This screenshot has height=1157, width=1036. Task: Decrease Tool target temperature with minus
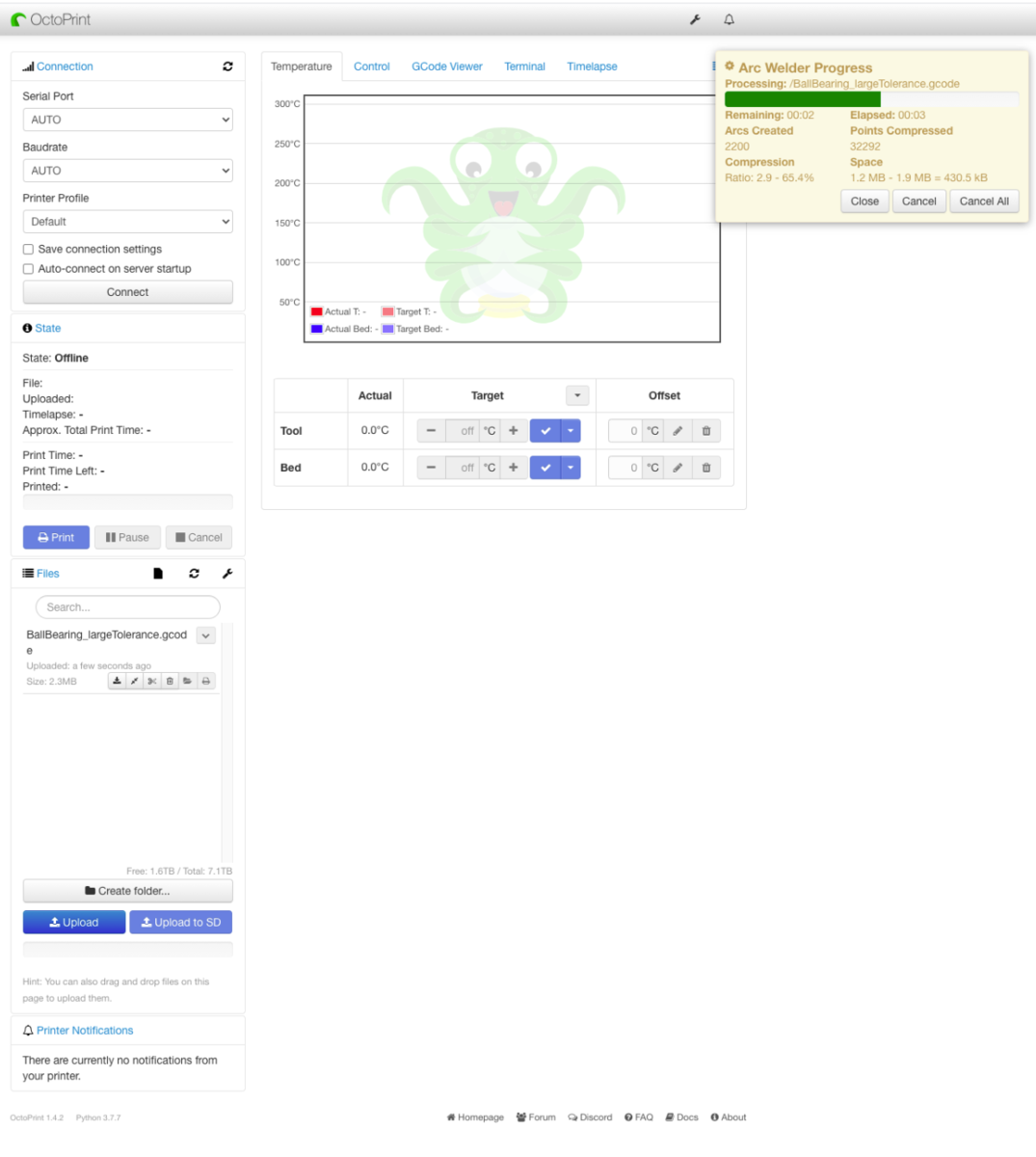point(431,431)
